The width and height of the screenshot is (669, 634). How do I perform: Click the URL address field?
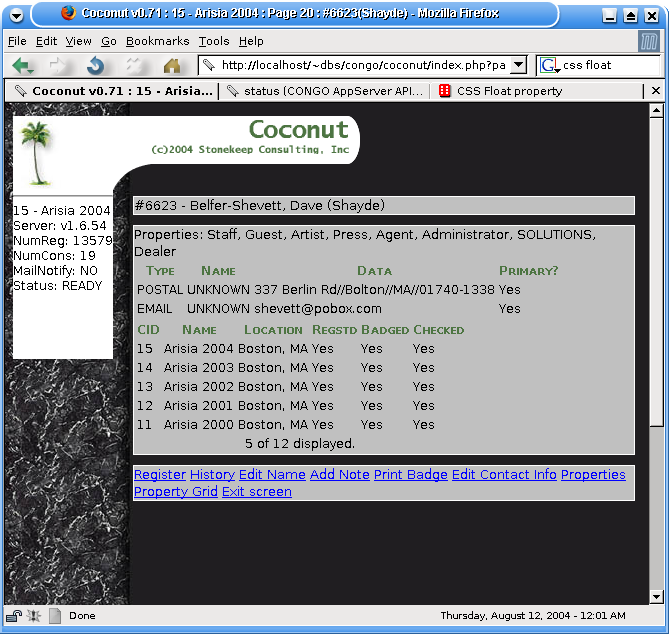(363, 65)
